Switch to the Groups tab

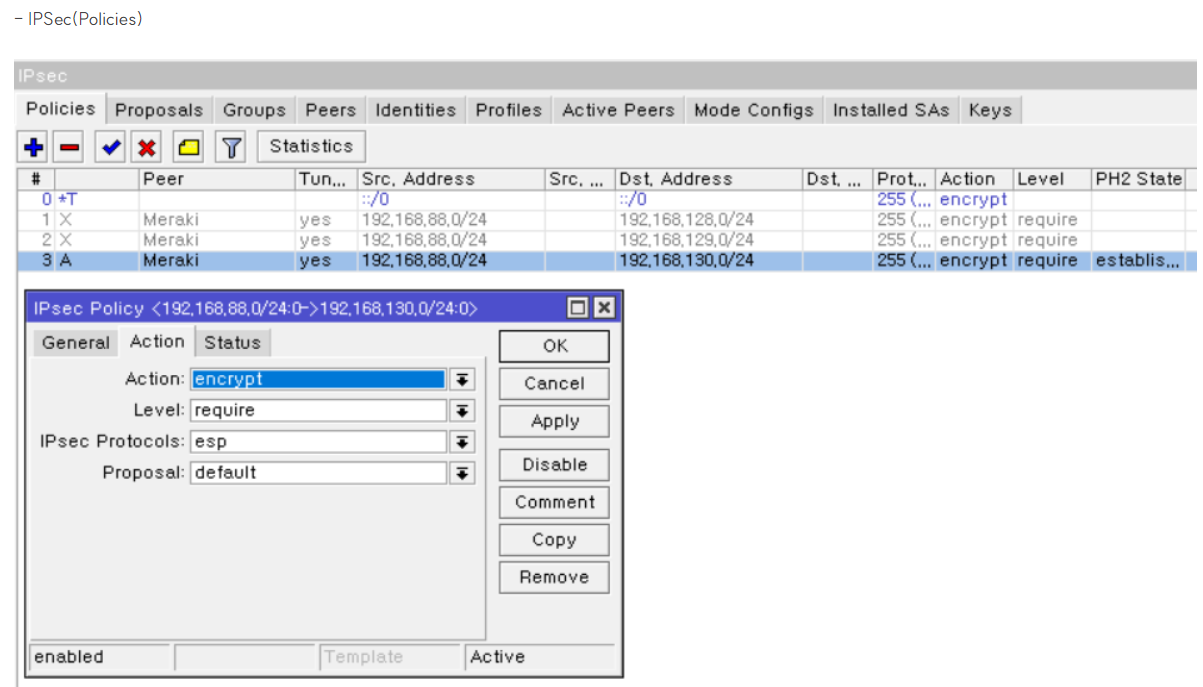pyautogui.click(x=254, y=110)
